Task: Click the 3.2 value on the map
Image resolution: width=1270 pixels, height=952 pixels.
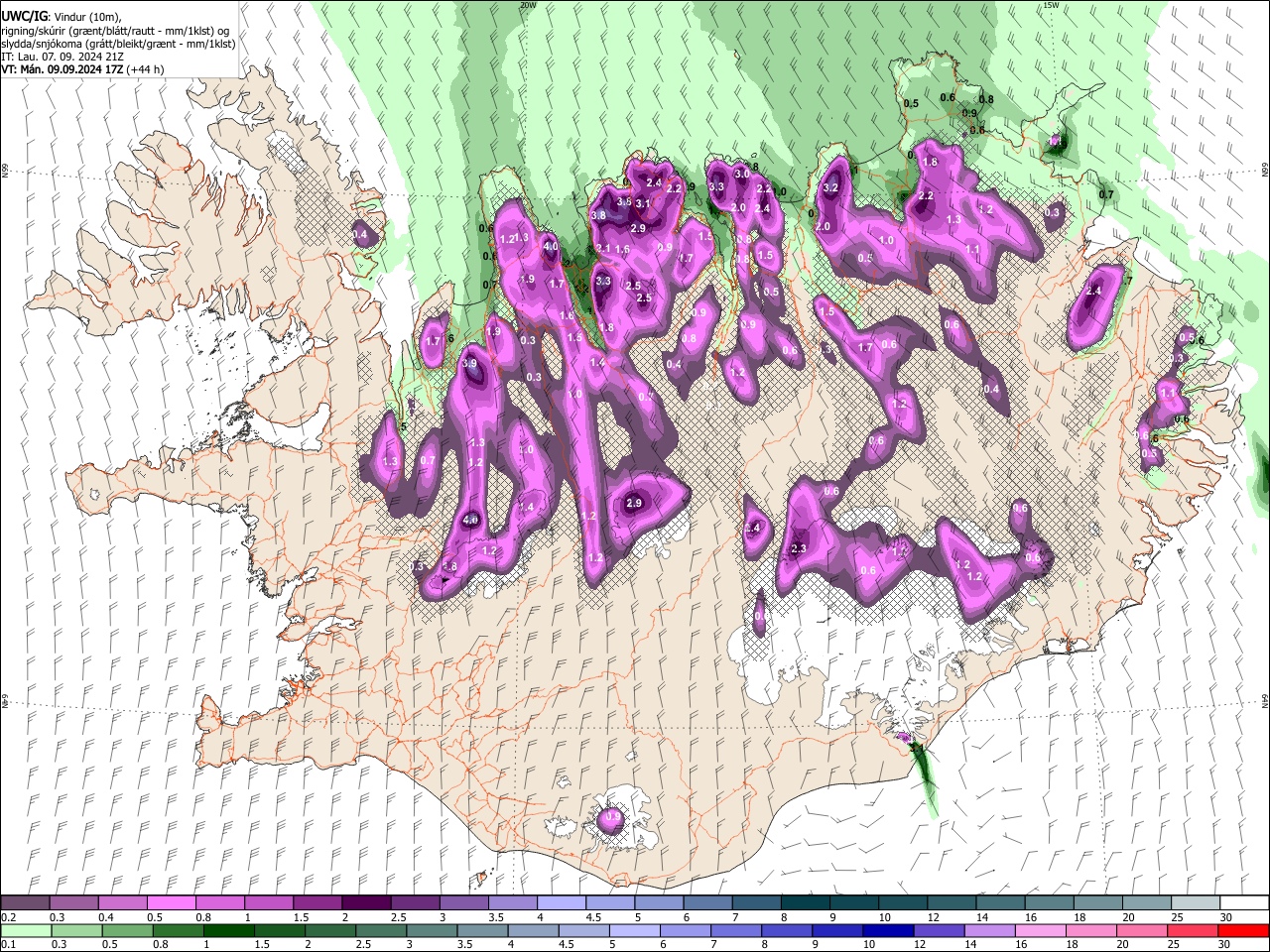Action: pos(831,187)
